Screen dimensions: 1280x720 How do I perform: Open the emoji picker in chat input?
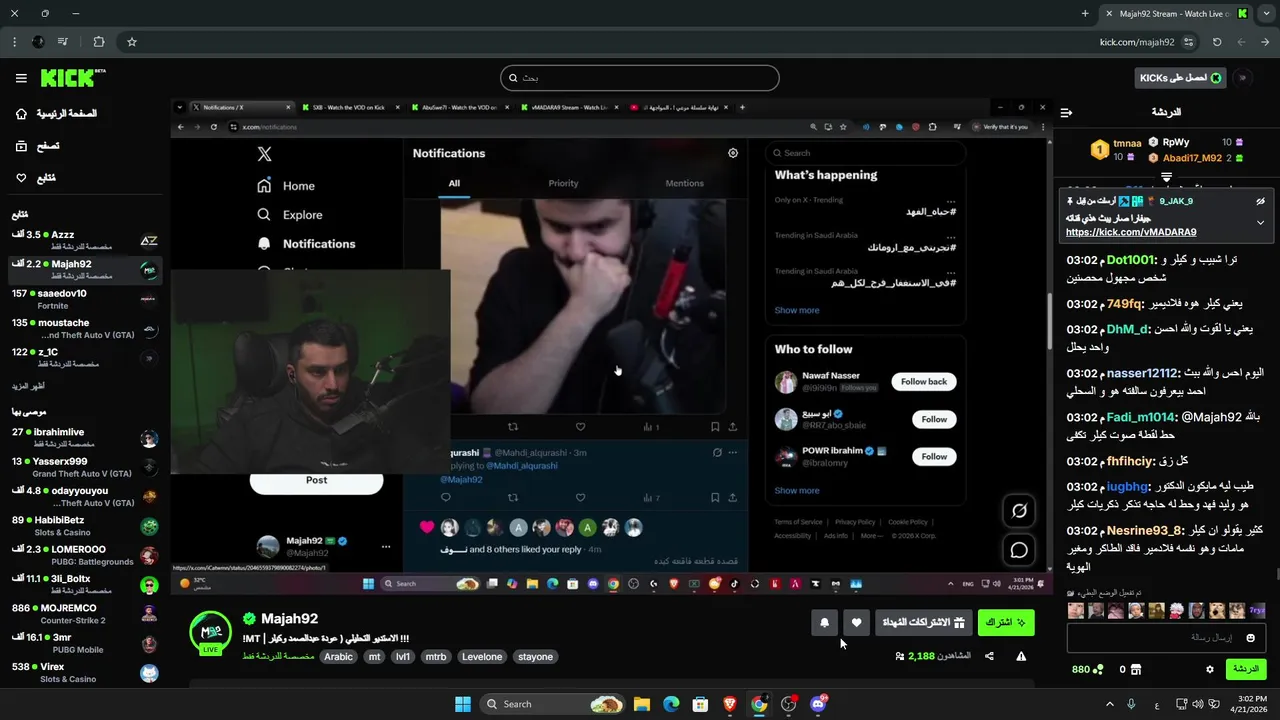pyautogui.click(x=1250, y=637)
